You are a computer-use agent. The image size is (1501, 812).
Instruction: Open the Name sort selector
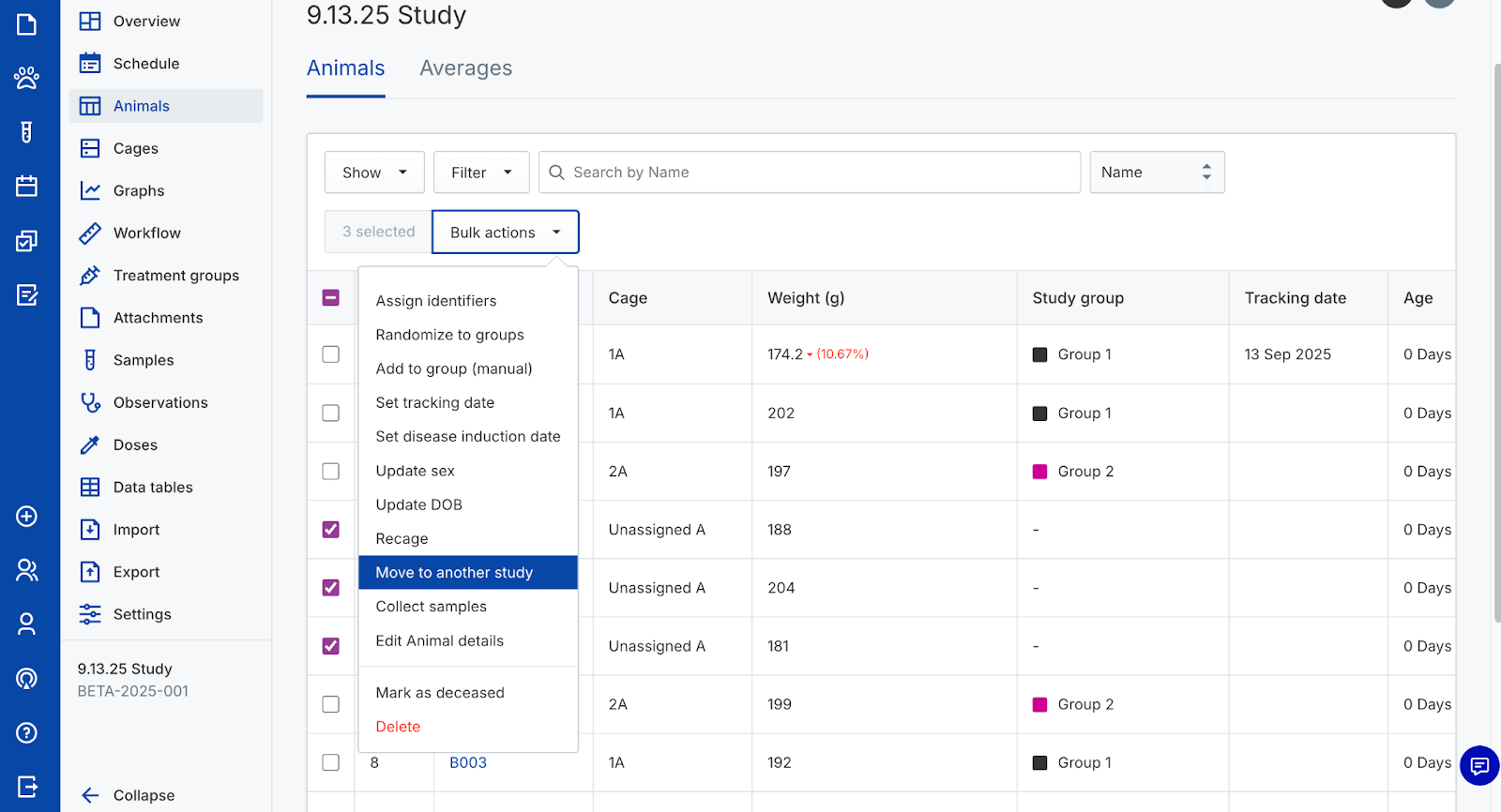tap(1156, 173)
